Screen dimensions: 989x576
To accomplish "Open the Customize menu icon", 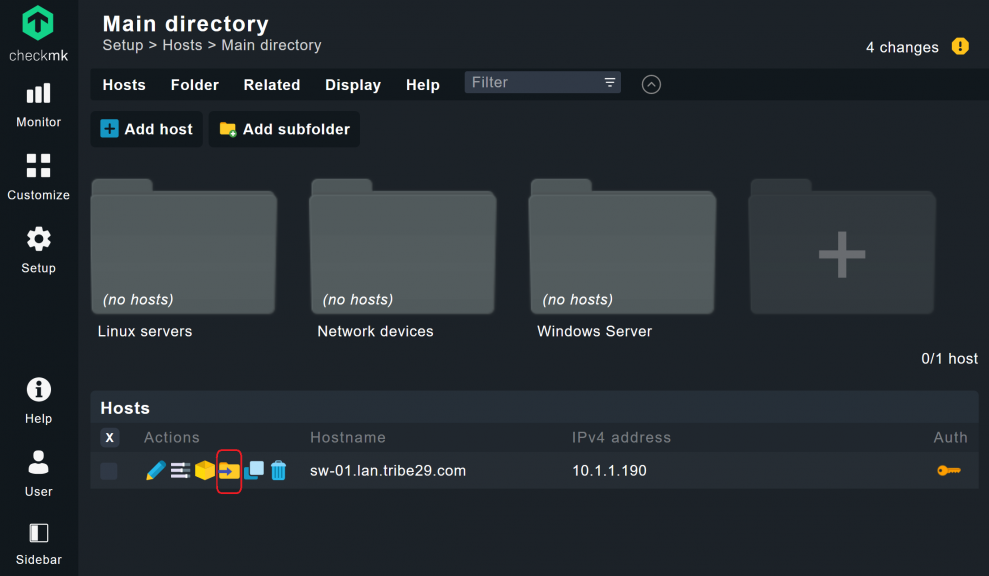I will tap(38, 176).
